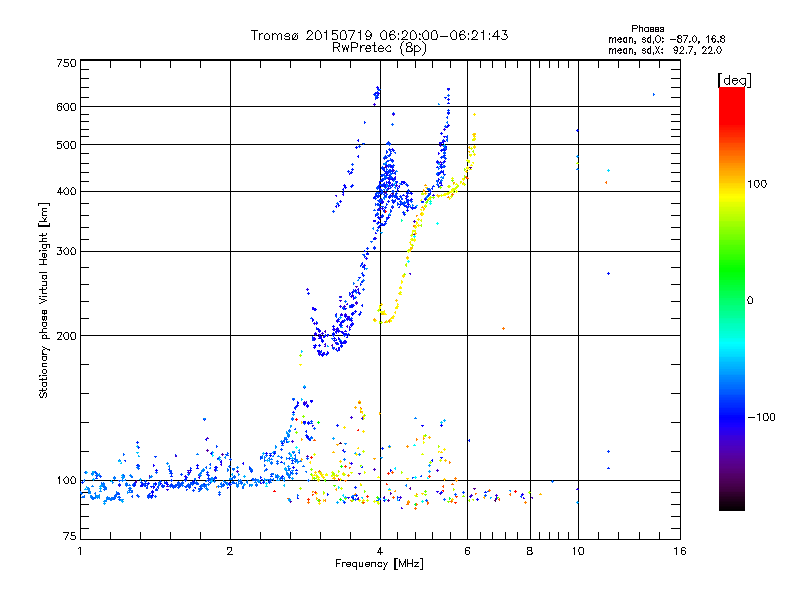The height and width of the screenshot is (600, 800).
Task: Click x-axis tick label '4'
Action: tap(380, 551)
